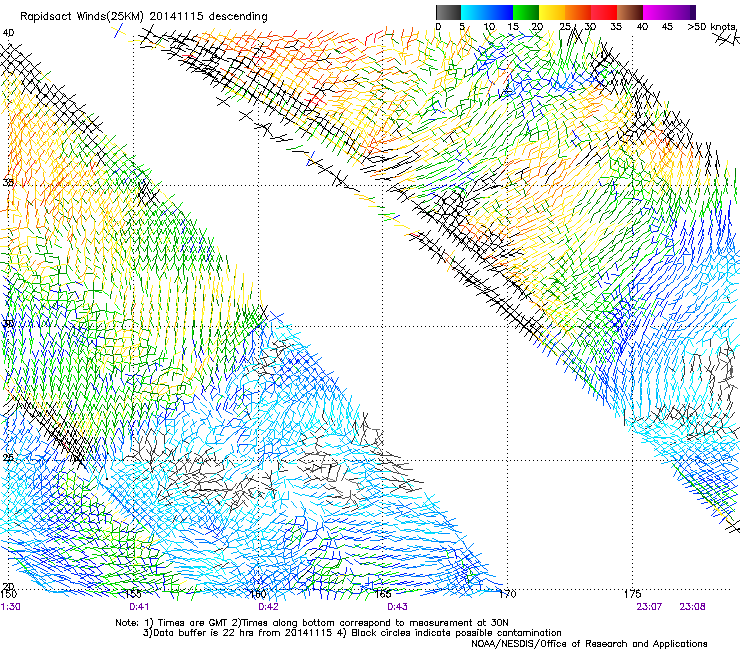The width and height of the screenshot is (740, 650).
Task: Select the red 30-35 knots legend swatch
Action: click(604, 12)
